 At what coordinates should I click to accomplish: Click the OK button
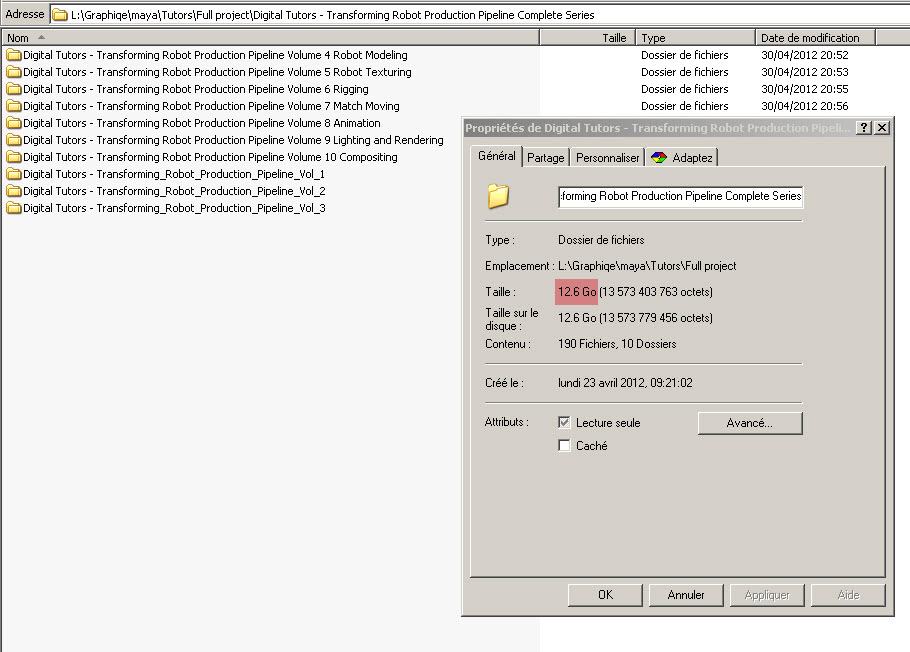pos(605,595)
